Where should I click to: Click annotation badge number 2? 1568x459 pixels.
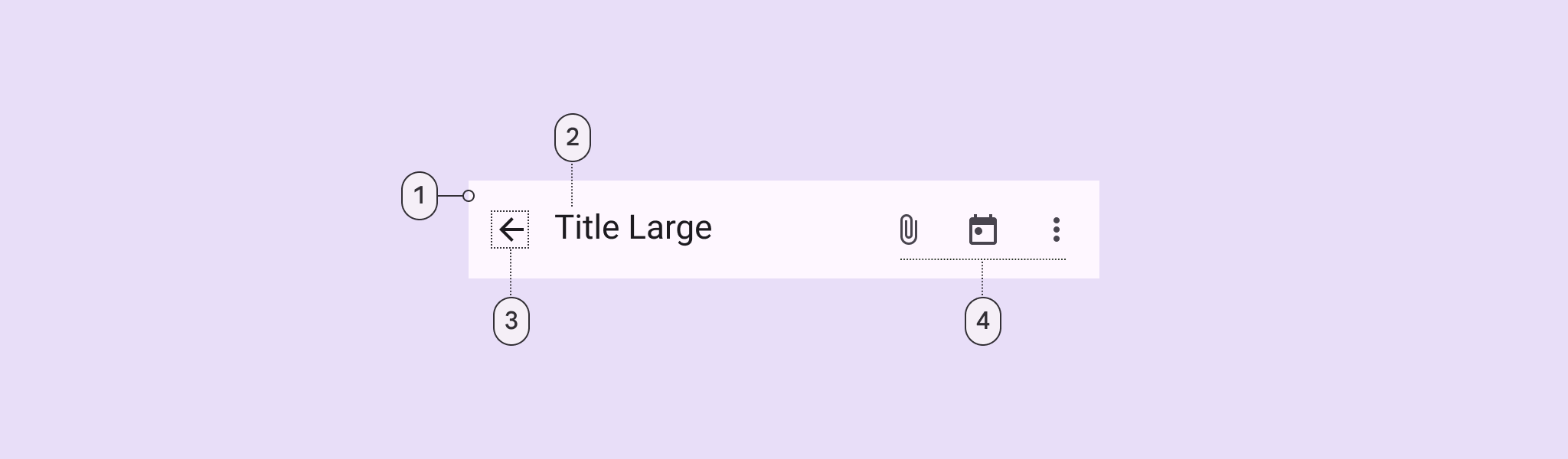pyautogui.click(x=573, y=138)
